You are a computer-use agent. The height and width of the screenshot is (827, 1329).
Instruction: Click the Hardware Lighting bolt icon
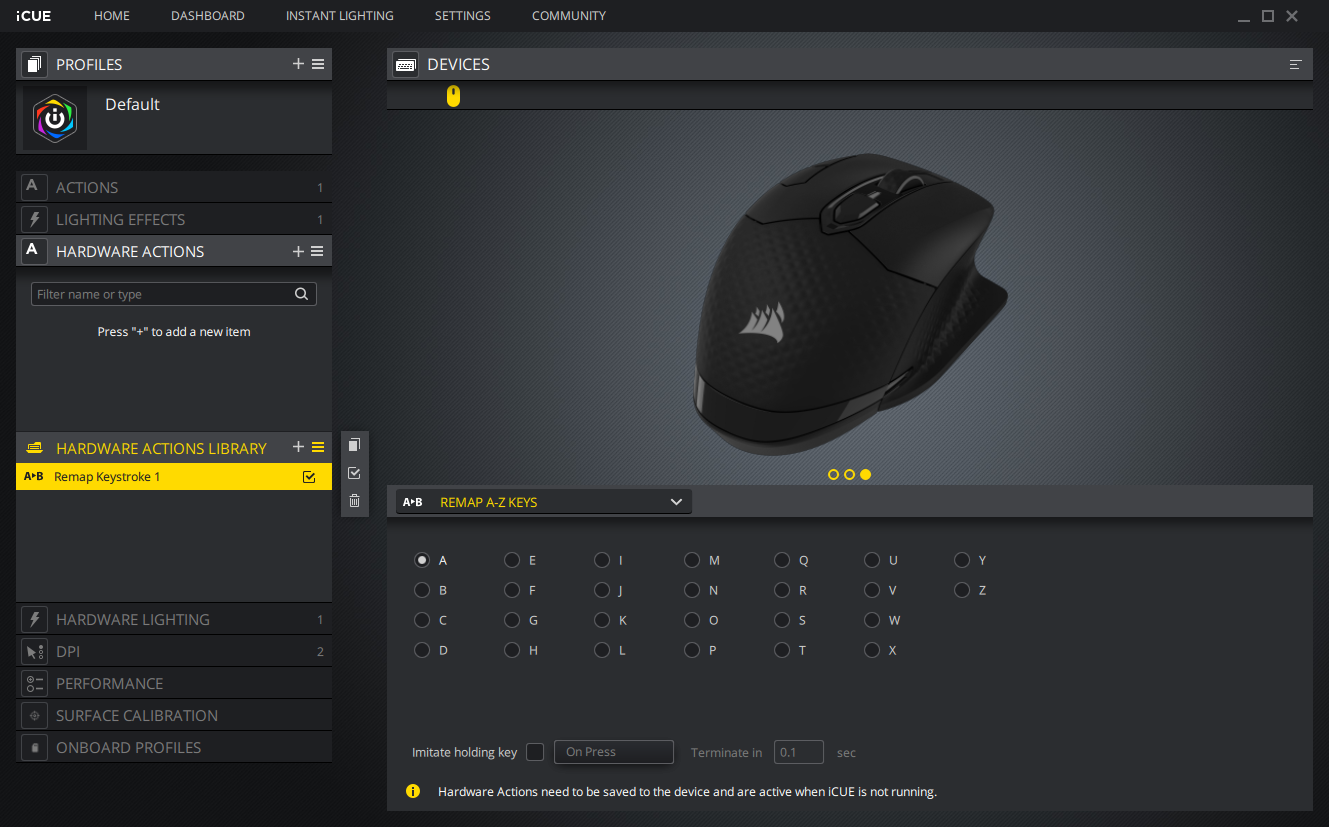tap(34, 619)
